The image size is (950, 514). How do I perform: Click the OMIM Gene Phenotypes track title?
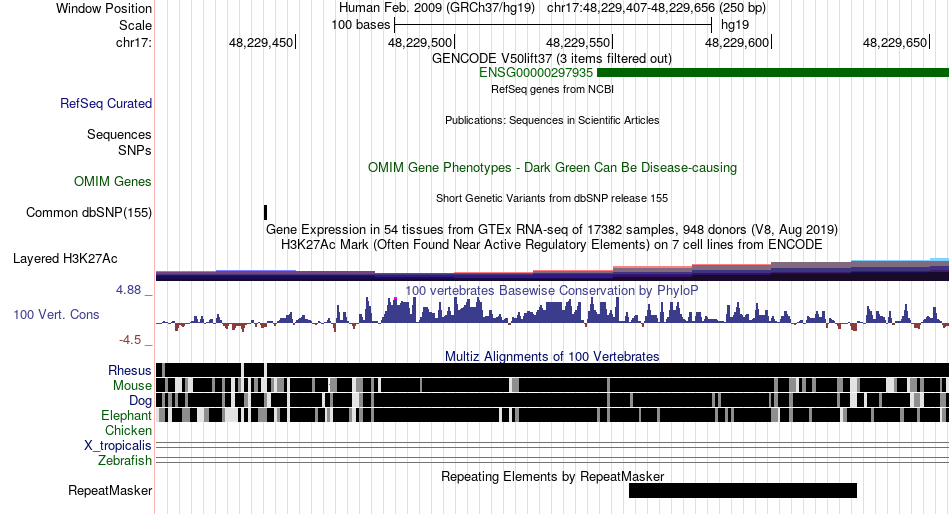point(553,168)
